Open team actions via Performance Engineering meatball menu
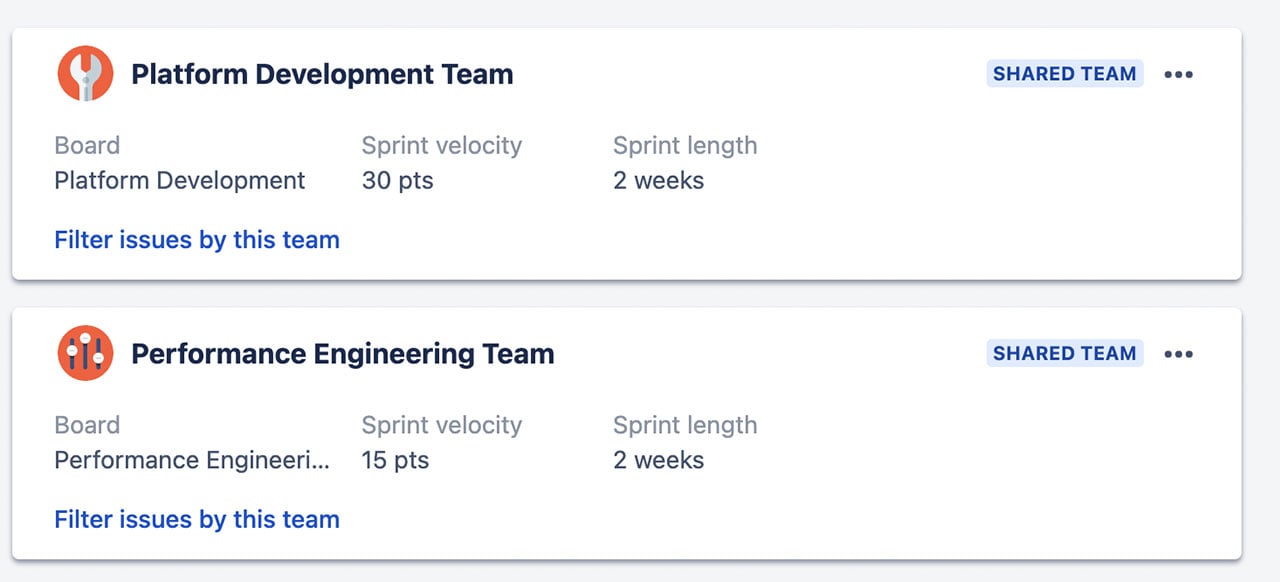Viewport: 1280px width, 582px height. (x=1179, y=353)
